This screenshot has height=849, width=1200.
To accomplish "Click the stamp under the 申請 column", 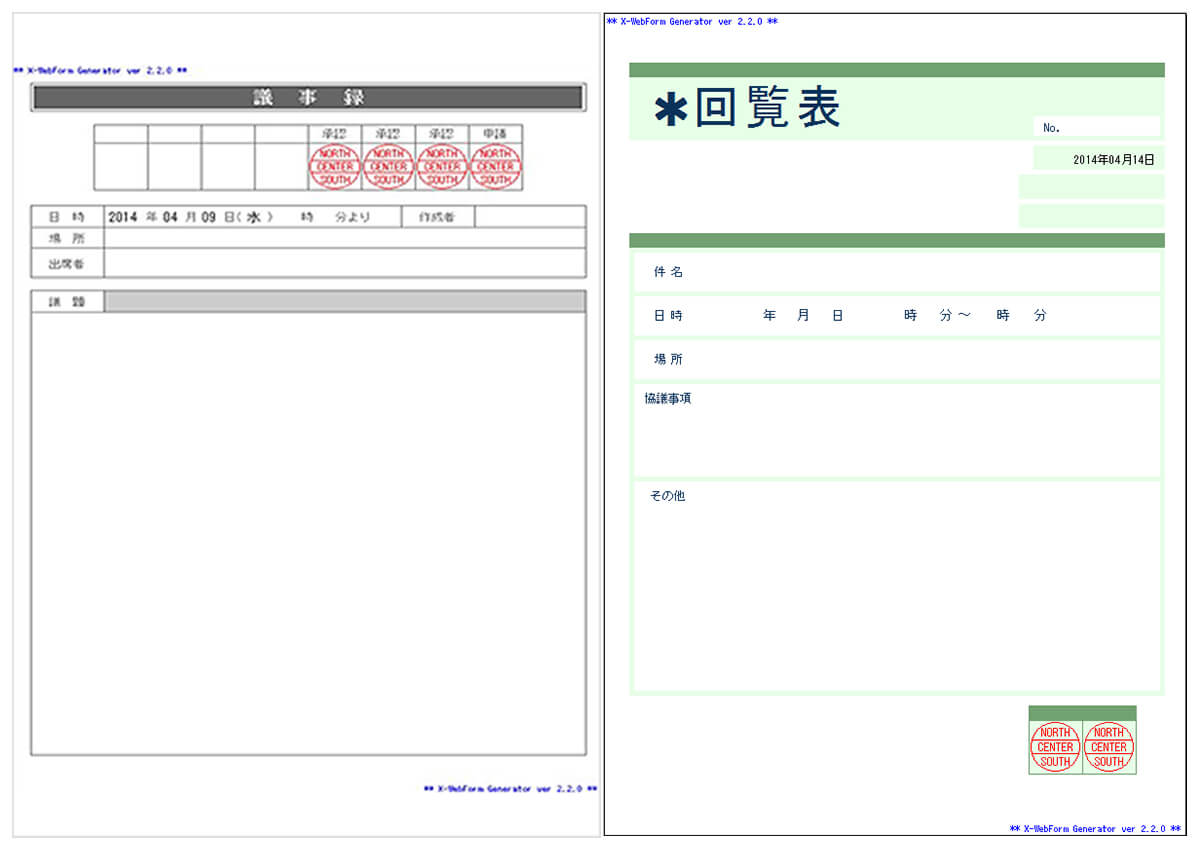I will (x=495, y=166).
